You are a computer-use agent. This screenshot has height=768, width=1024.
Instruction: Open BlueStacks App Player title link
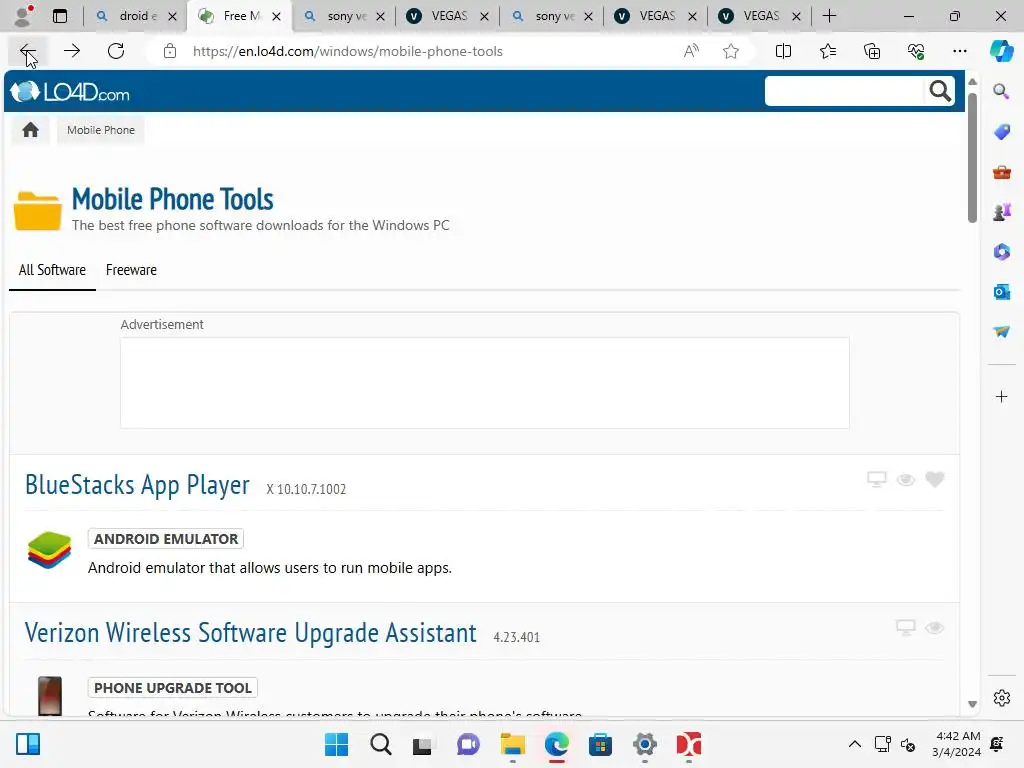point(137,485)
